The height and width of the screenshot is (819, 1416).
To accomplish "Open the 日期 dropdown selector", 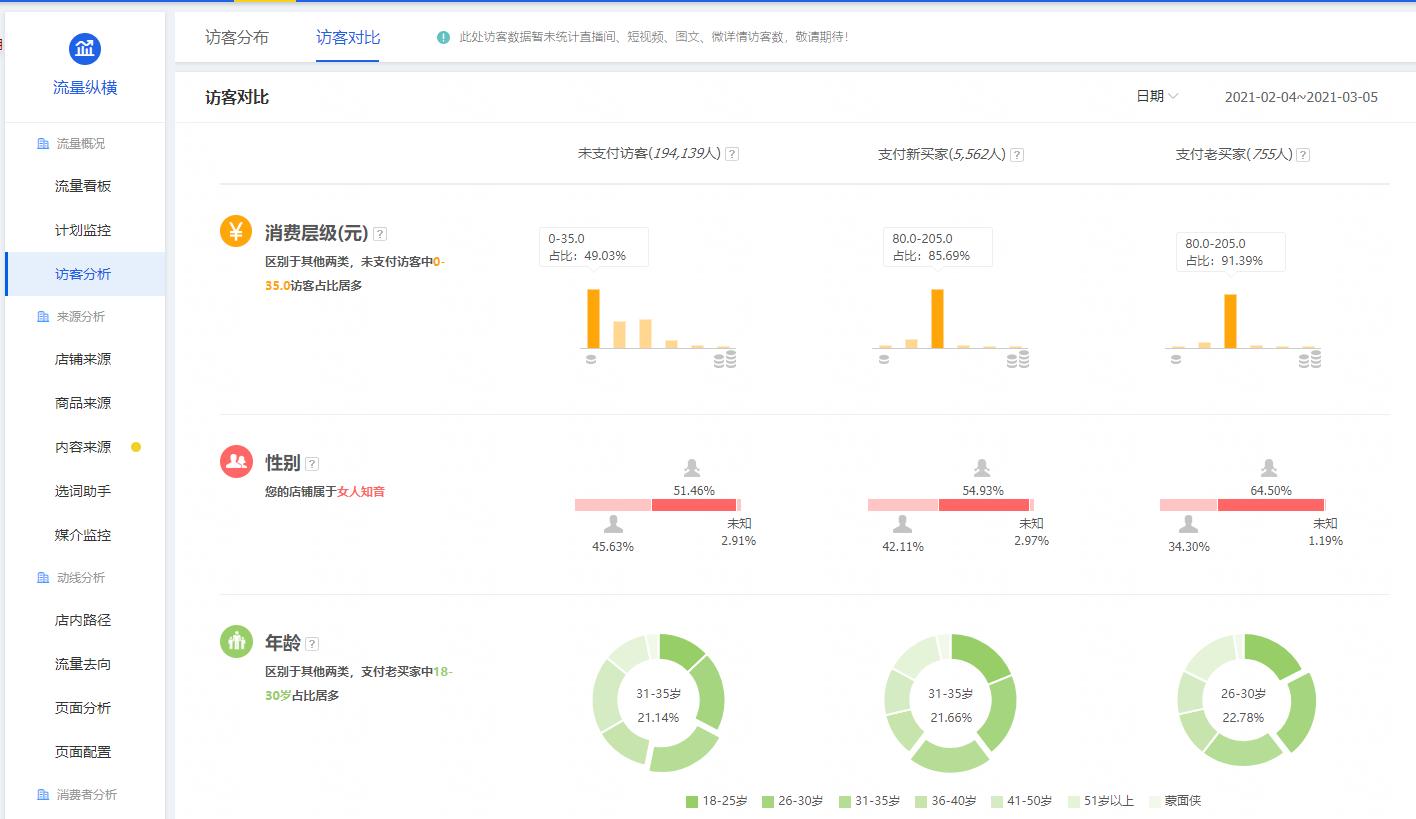I will tap(1157, 96).
